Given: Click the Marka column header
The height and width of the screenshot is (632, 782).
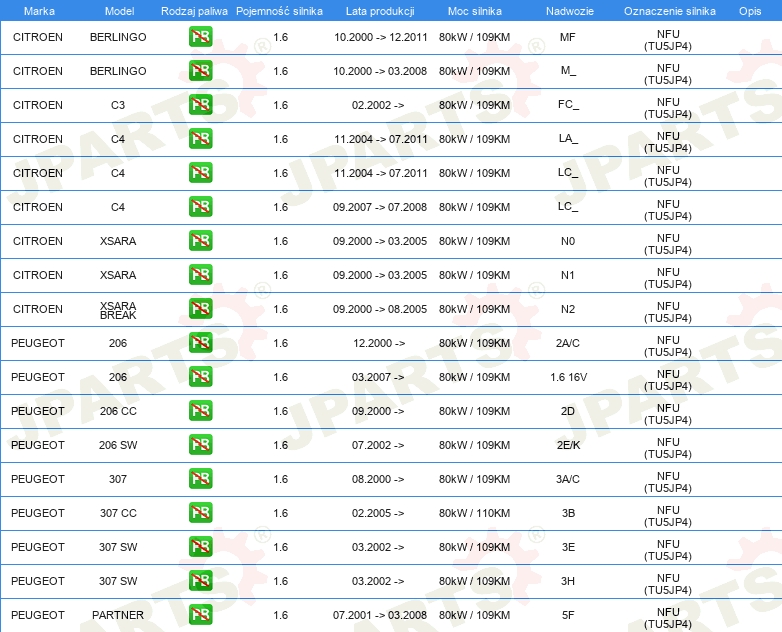Looking at the screenshot, I should click(39, 11).
